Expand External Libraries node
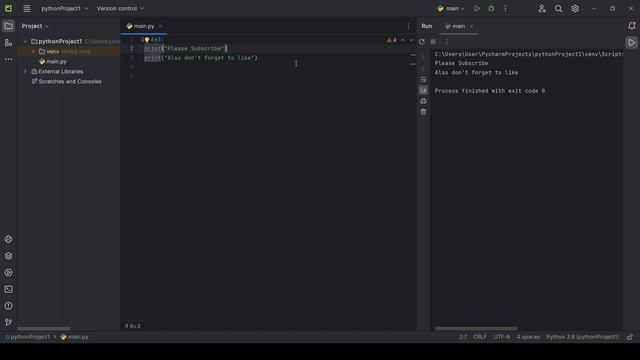Screen dimensions: 640x360 [25, 71]
